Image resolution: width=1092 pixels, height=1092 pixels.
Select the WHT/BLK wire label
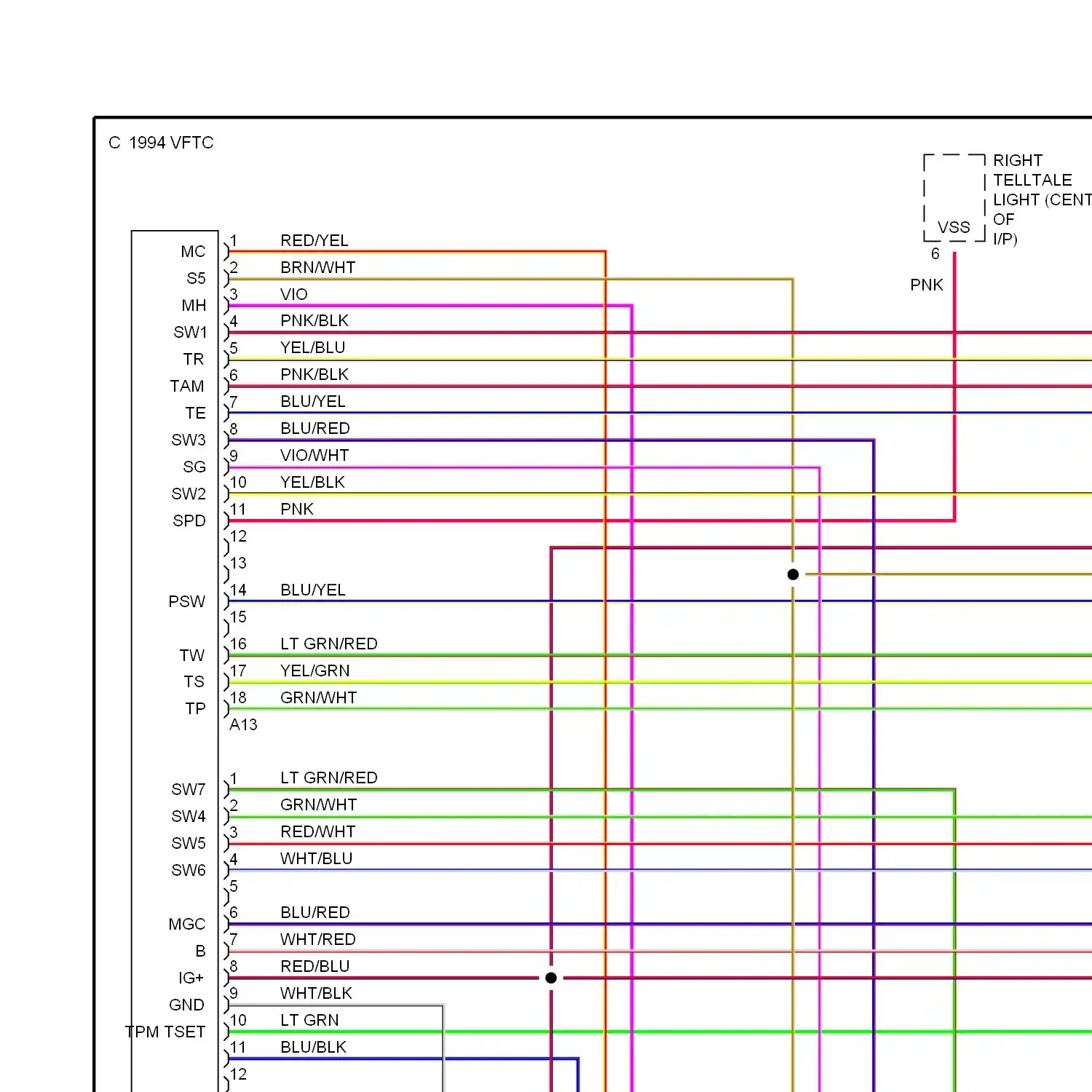tap(317, 993)
